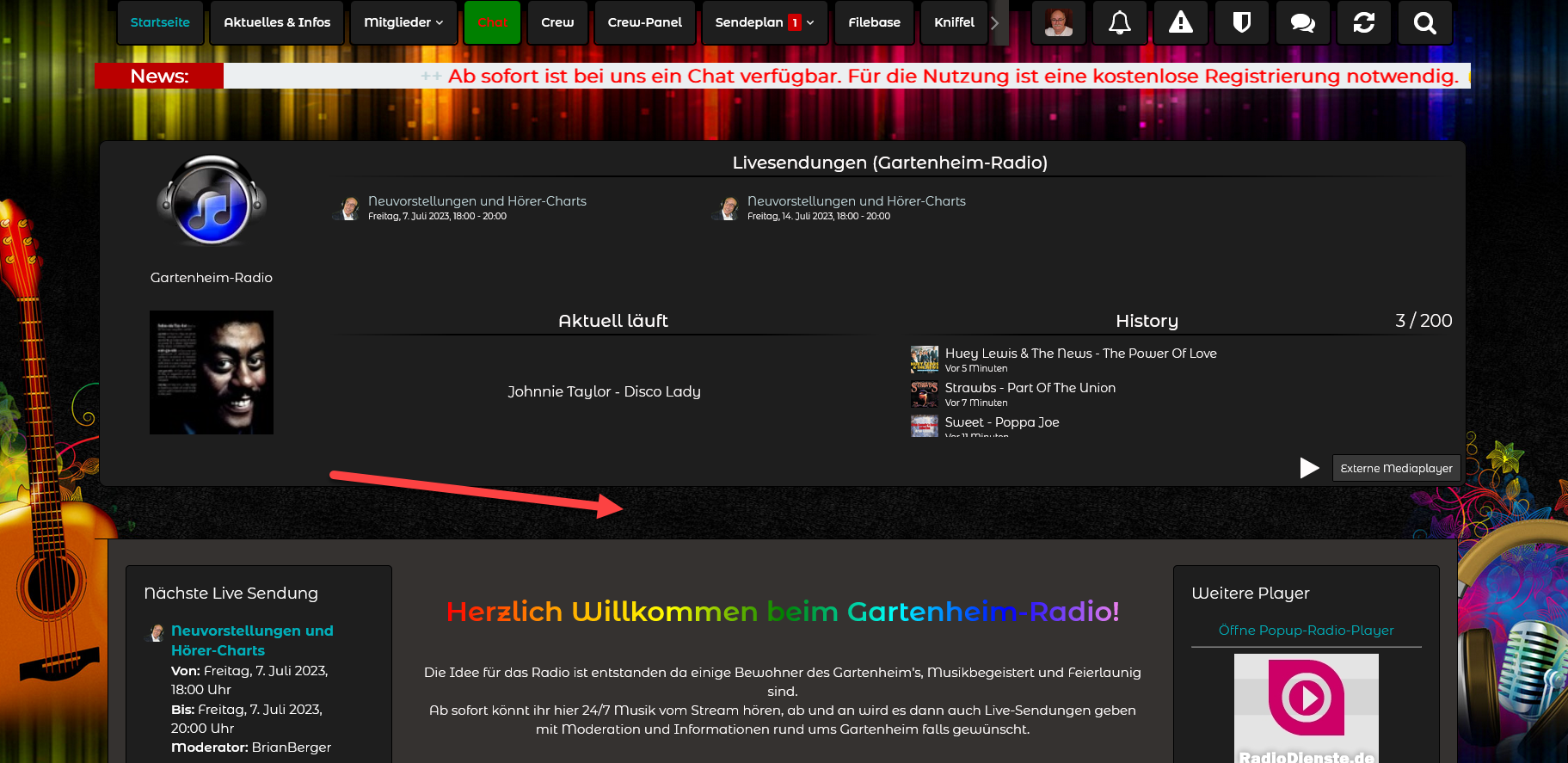
Task: Click the refresh arrows icon
Action: (x=1363, y=22)
